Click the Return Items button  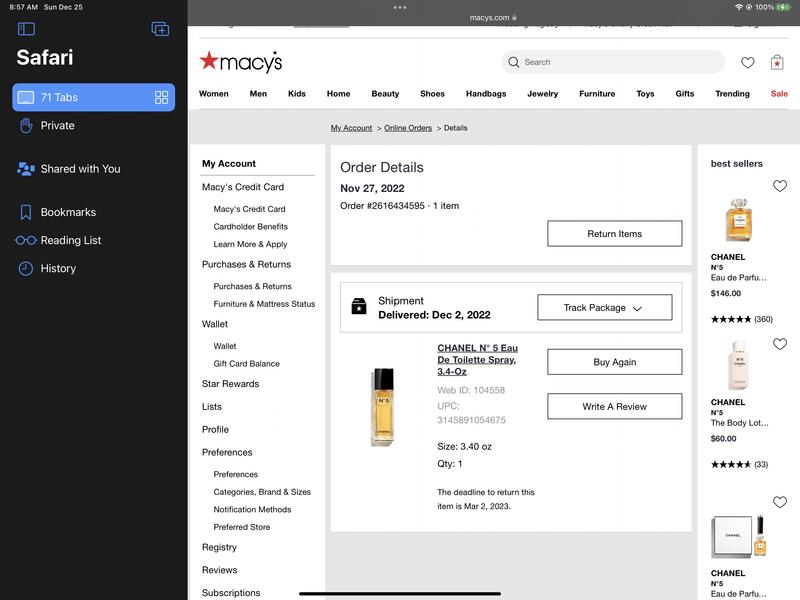pos(614,234)
